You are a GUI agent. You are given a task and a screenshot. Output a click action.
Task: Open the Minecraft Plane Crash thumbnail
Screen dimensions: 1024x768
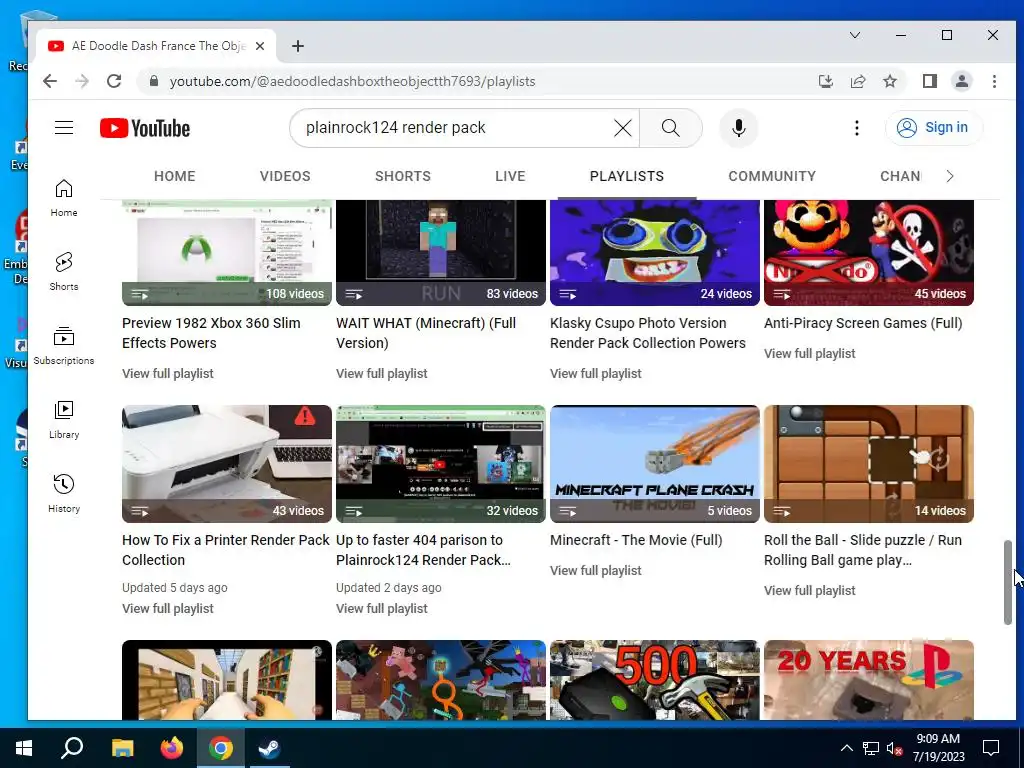pos(655,464)
